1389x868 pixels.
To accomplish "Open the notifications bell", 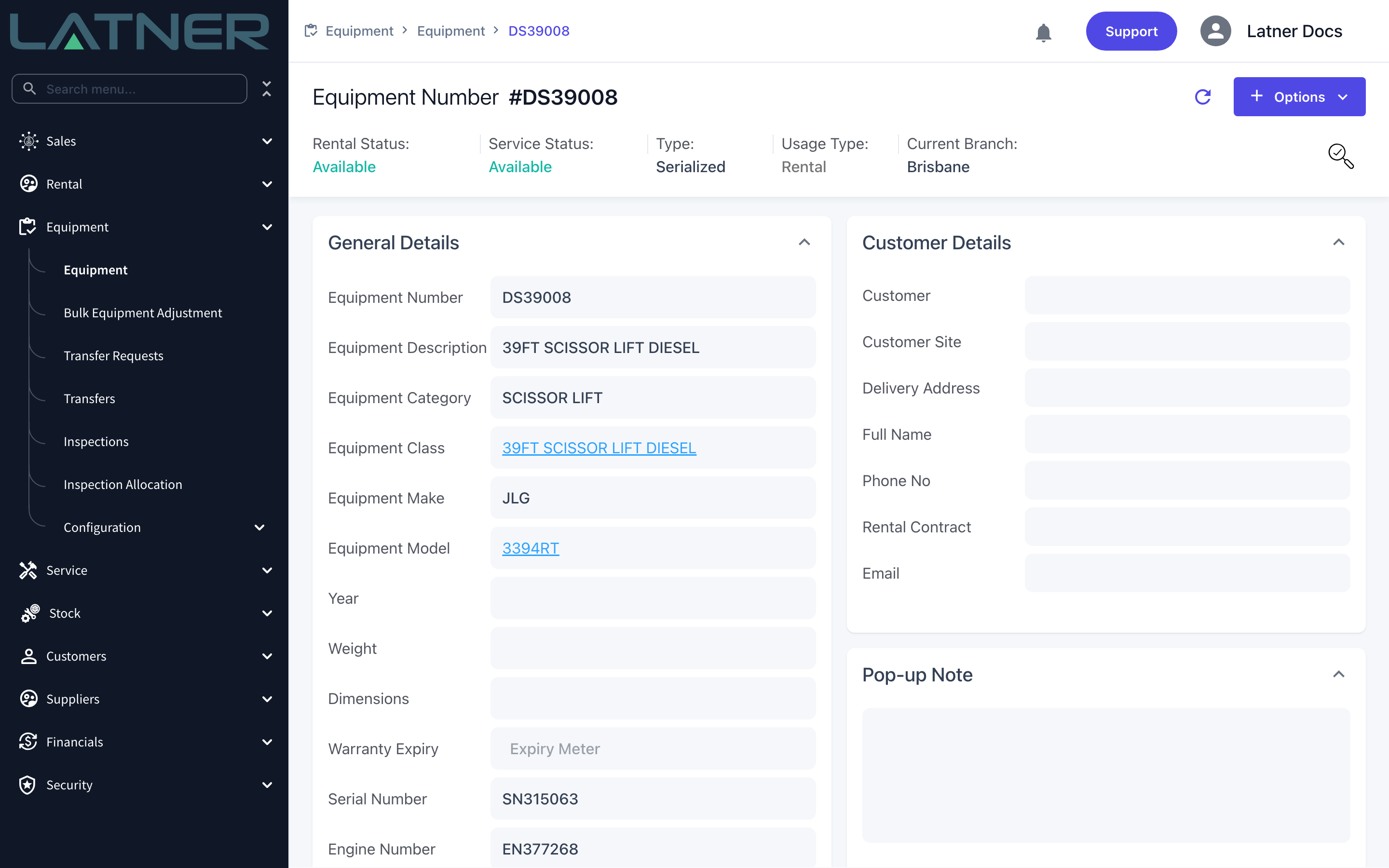I will [x=1043, y=31].
